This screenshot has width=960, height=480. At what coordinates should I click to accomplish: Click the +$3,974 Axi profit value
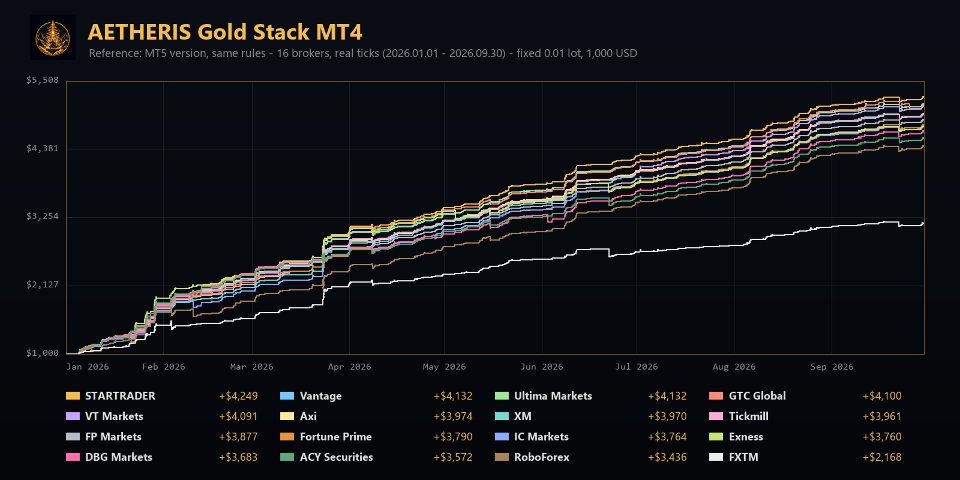pos(452,416)
